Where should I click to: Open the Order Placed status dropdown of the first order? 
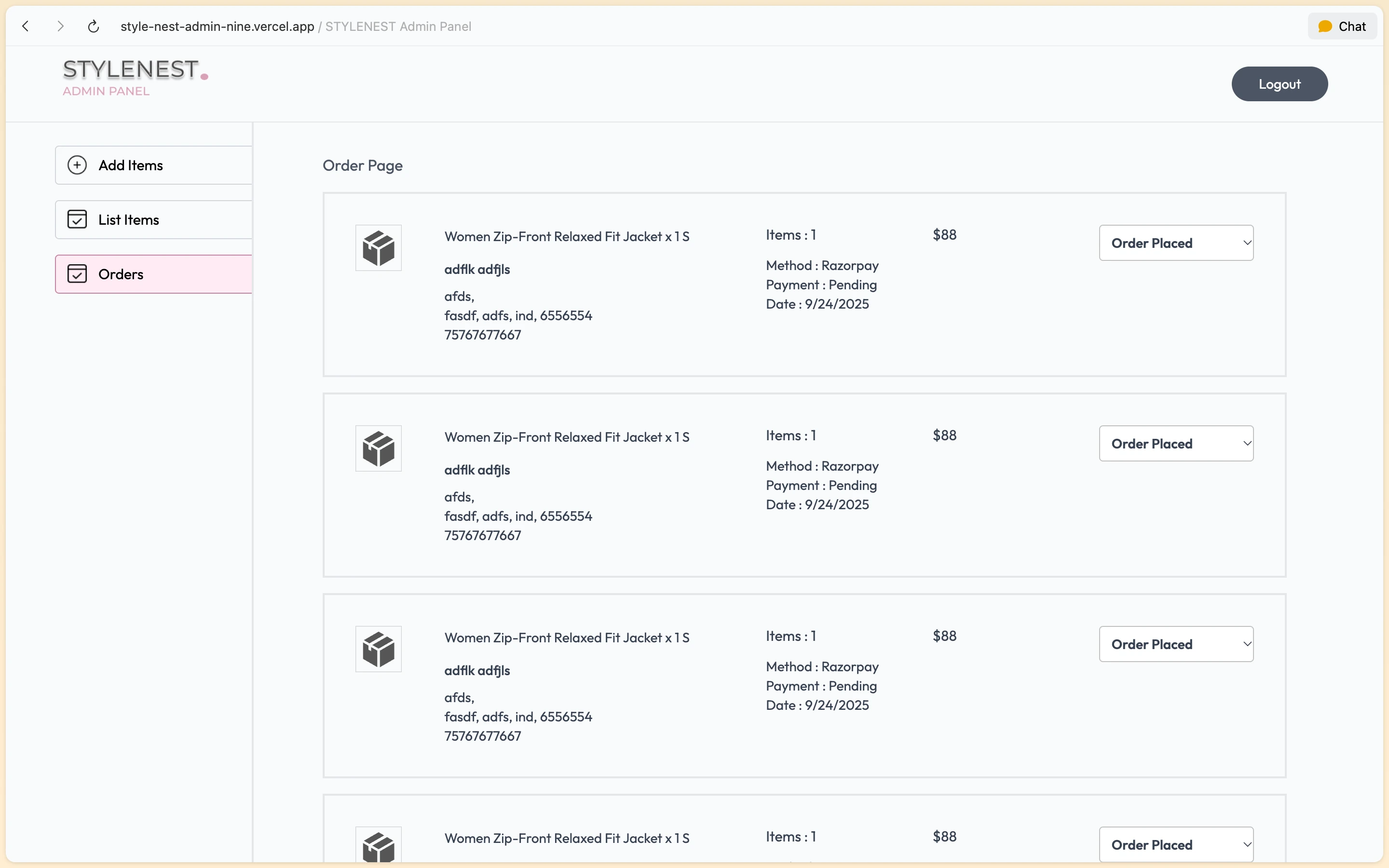click(x=1176, y=243)
